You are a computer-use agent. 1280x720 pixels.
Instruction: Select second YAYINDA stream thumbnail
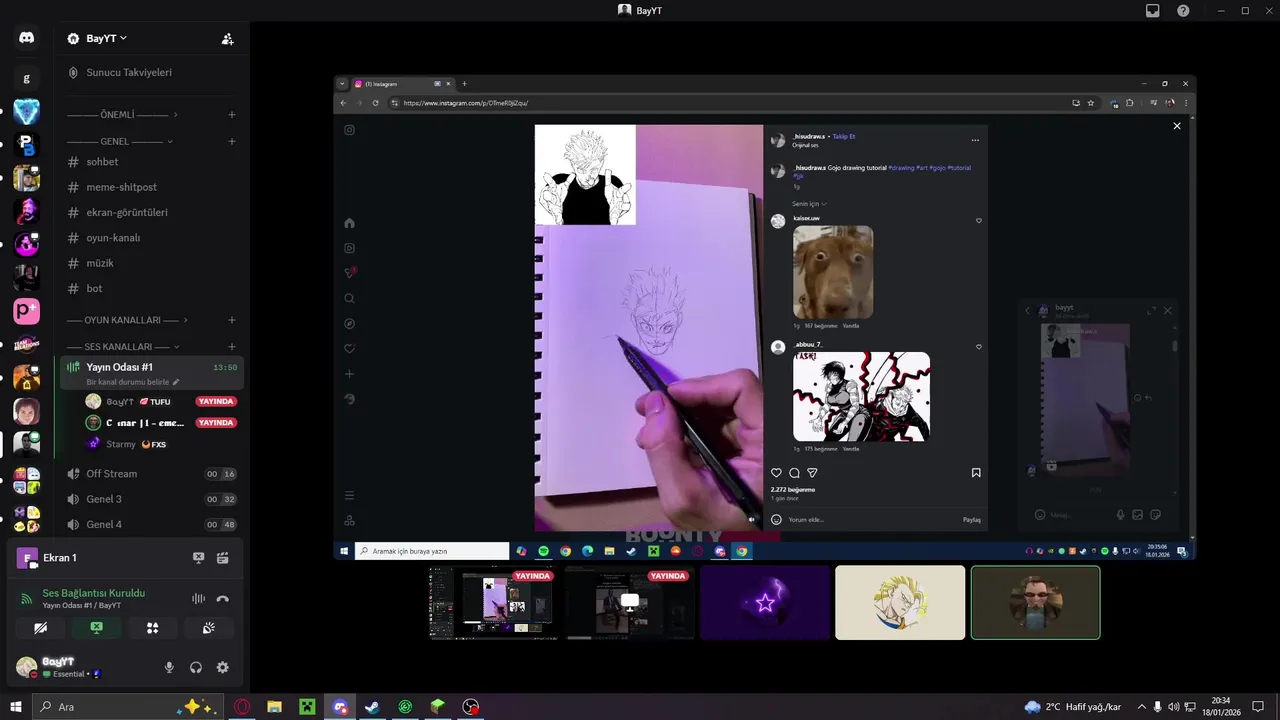point(630,602)
